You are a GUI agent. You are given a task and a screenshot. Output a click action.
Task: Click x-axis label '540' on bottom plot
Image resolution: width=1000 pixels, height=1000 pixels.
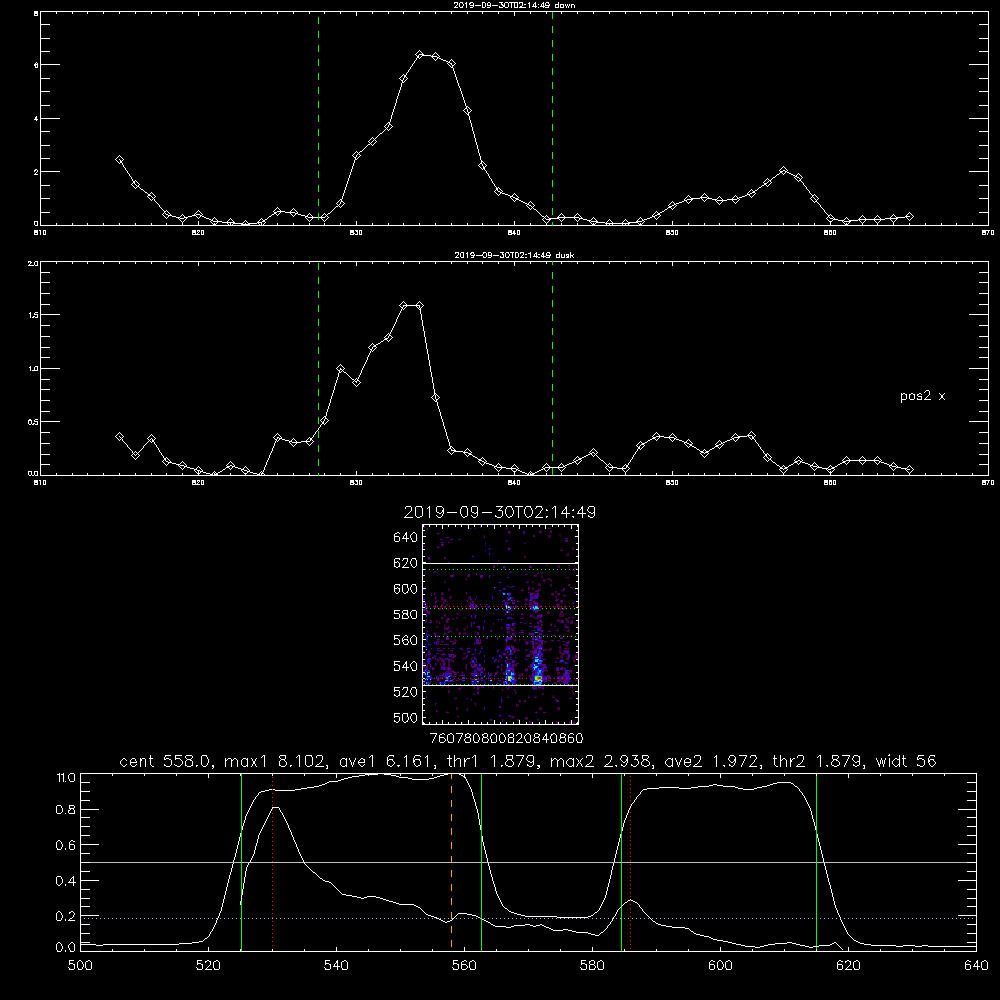(336, 966)
